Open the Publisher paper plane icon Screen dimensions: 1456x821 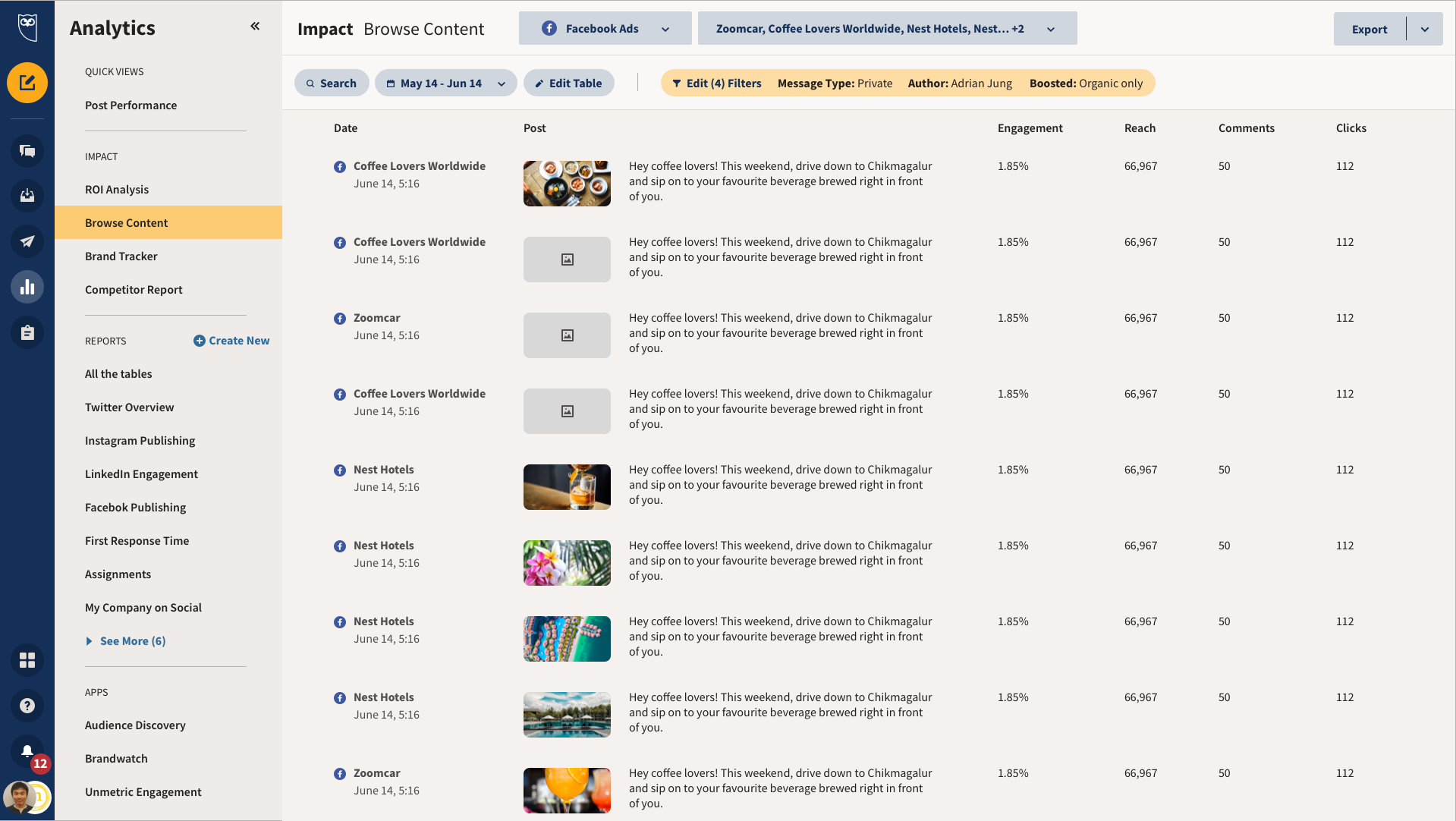coord(27,241)
